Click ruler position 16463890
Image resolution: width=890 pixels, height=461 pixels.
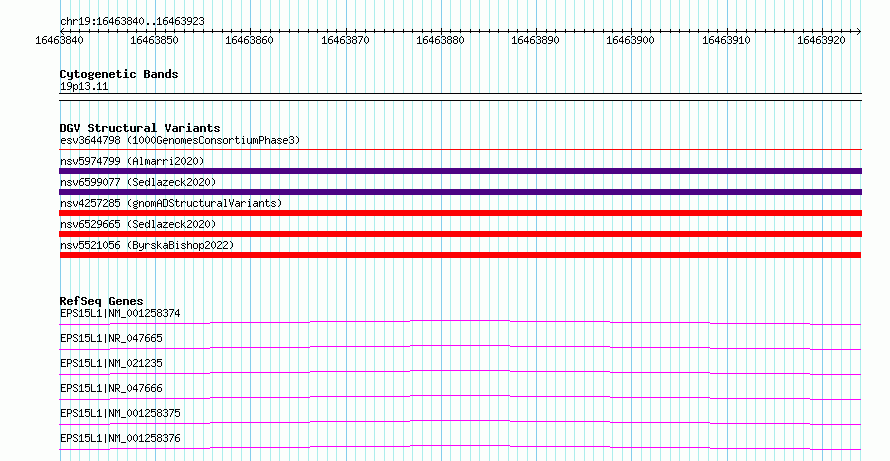[535, 40]
